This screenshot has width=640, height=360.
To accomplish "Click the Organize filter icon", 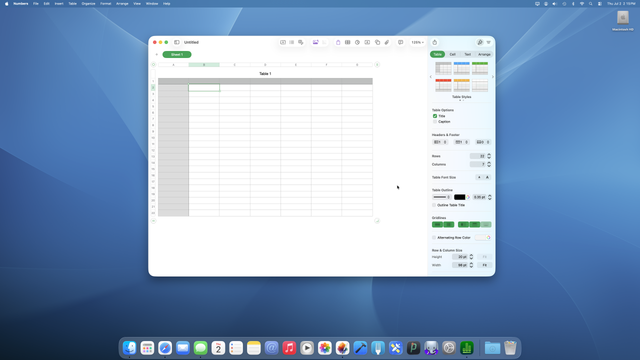I will (x=489, y=42).
